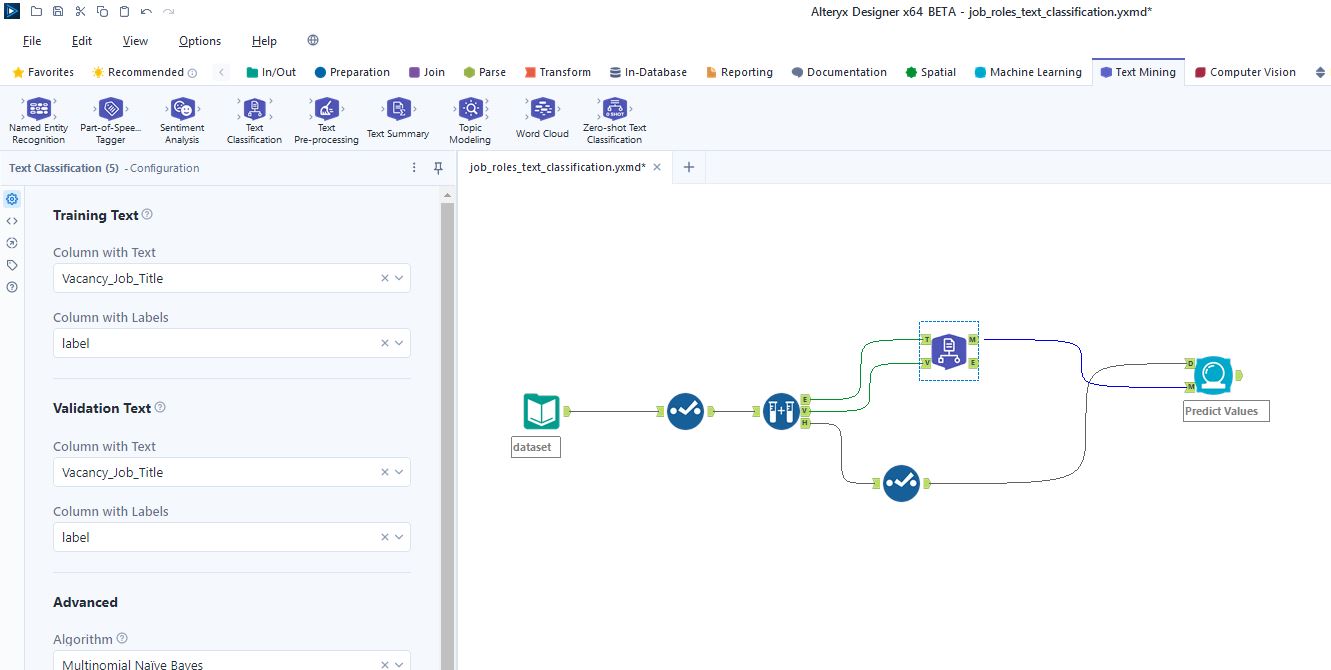Select the Part-of-Speech Tagger tool

click(110, 117)
